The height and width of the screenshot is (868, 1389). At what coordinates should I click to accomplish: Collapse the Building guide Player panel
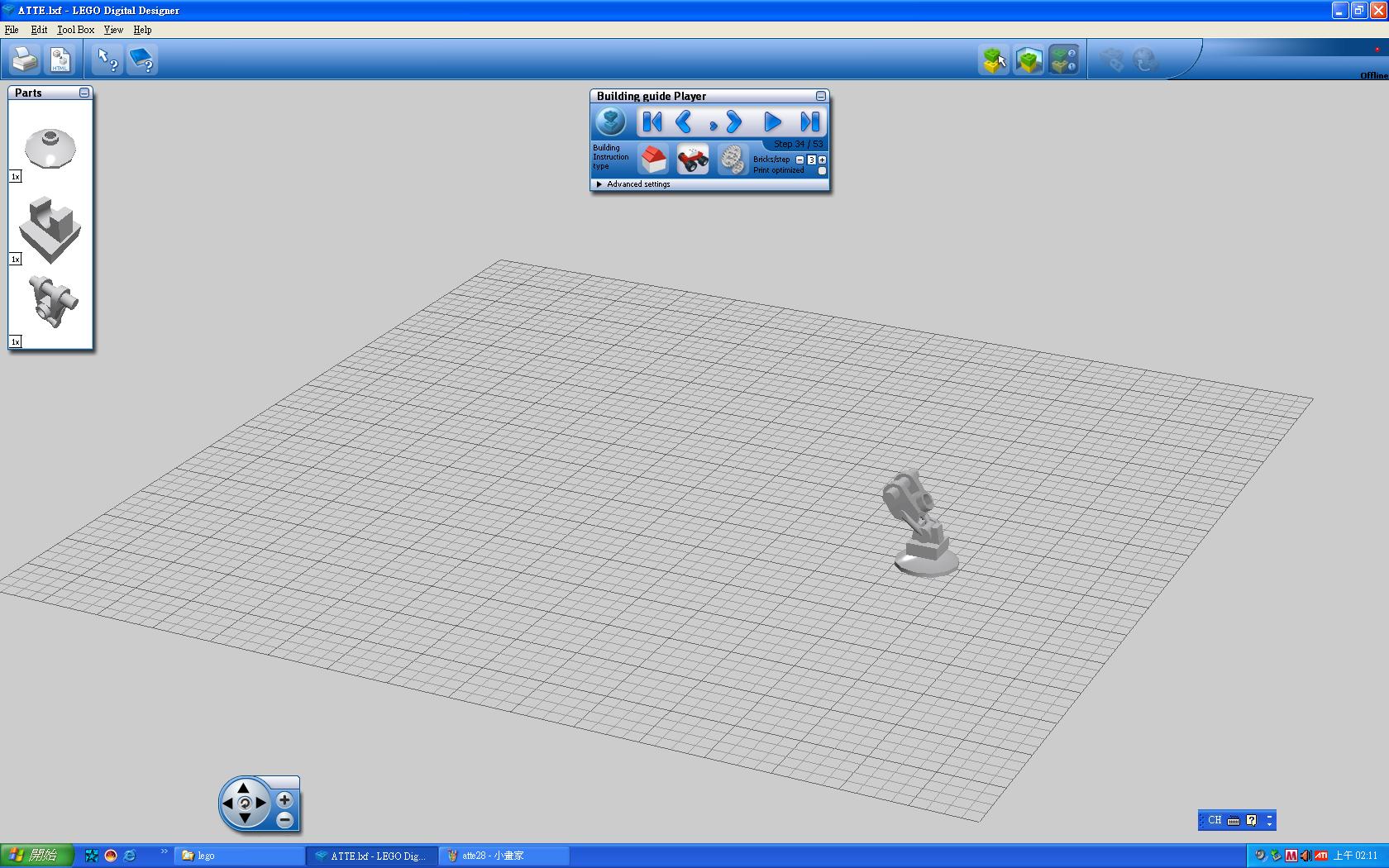[x=821, y=97]
